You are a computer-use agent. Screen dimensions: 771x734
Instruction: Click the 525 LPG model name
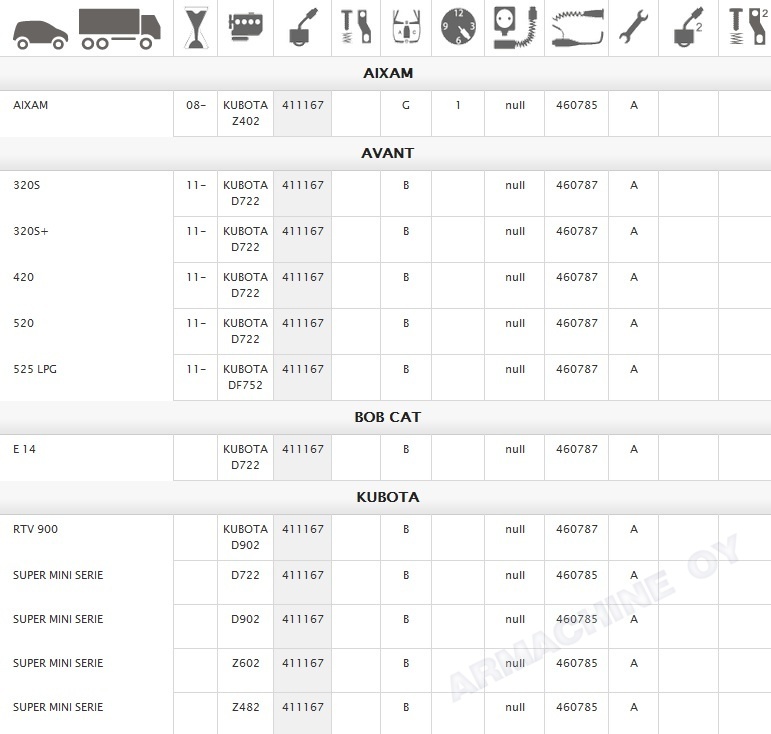point(35,369)
